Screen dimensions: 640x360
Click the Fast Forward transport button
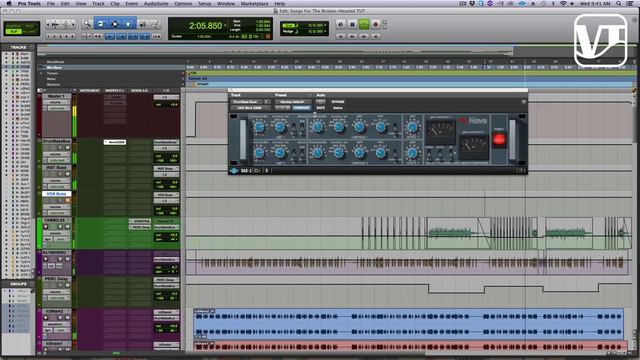click(364, 36)
